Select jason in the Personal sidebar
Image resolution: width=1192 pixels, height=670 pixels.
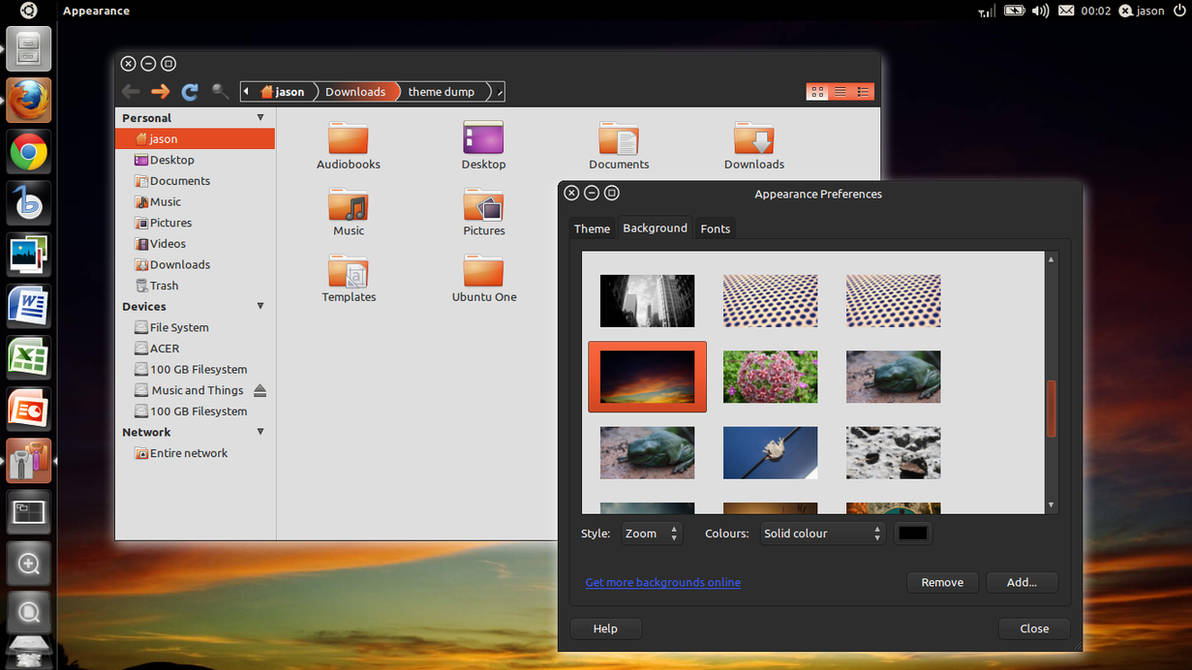(195, 139)
